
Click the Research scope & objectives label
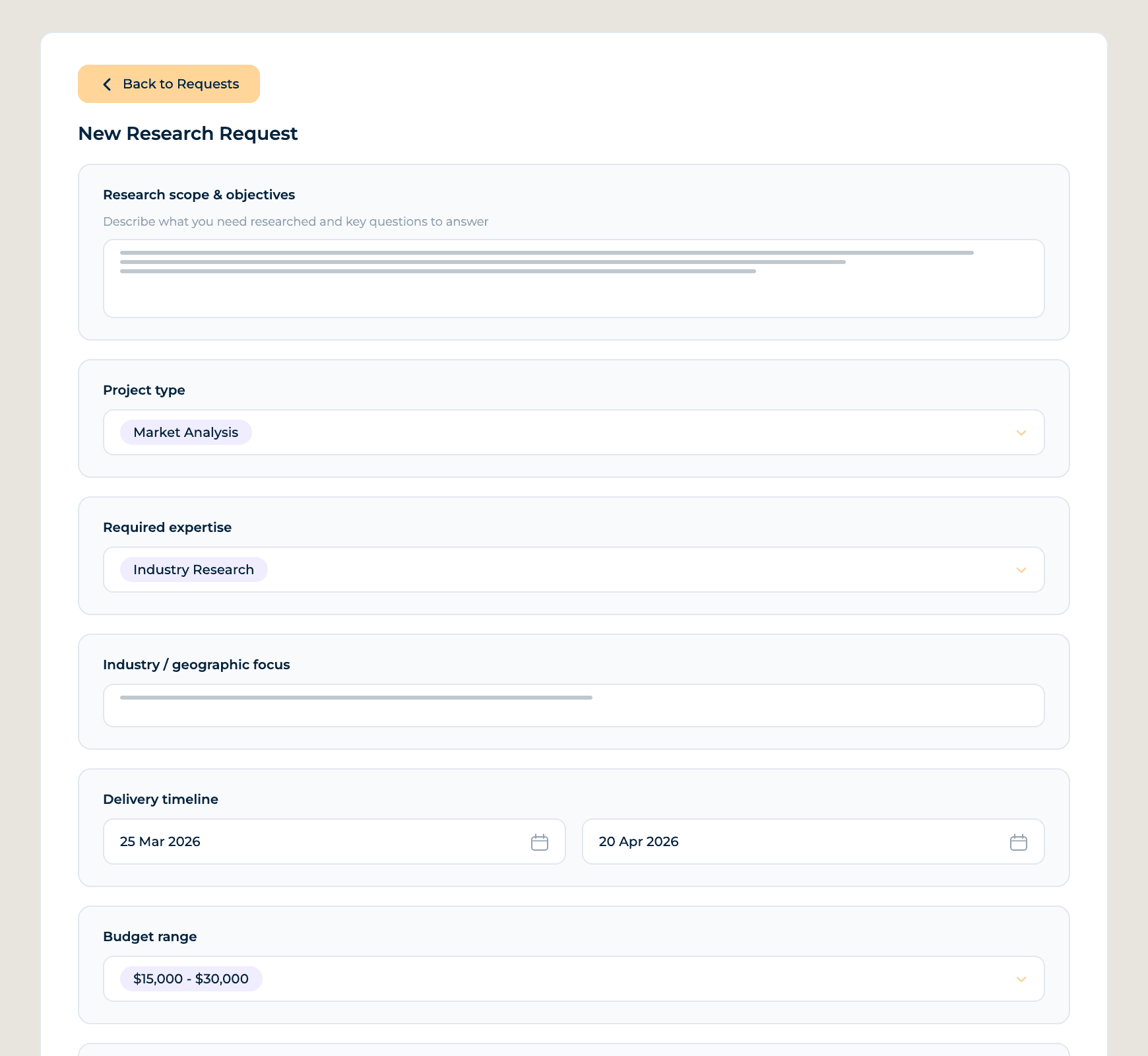(x=199, y=195)
